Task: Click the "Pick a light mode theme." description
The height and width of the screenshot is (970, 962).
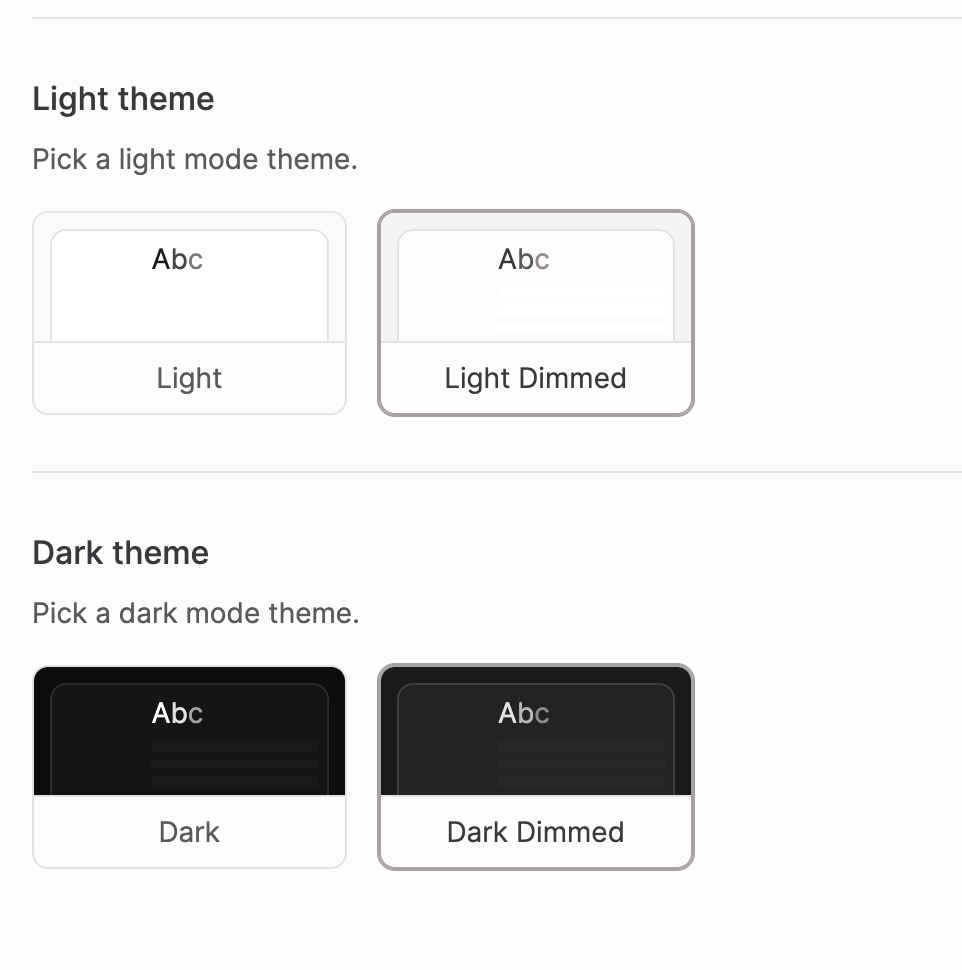Action: pos(194,159)
